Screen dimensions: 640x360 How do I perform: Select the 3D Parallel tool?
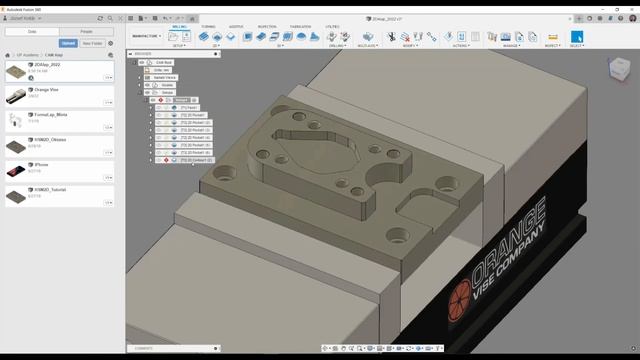coord(274,37)
